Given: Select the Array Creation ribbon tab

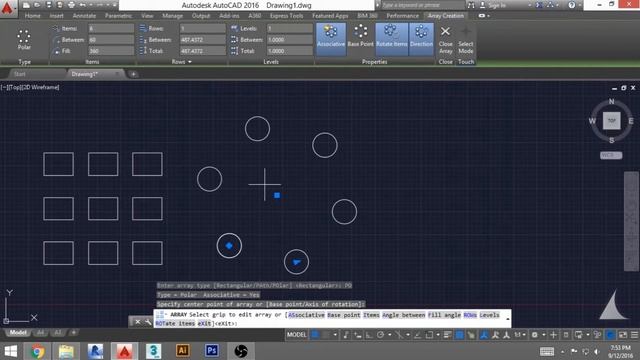Looking at the screenshot, I should click(446, 16).
